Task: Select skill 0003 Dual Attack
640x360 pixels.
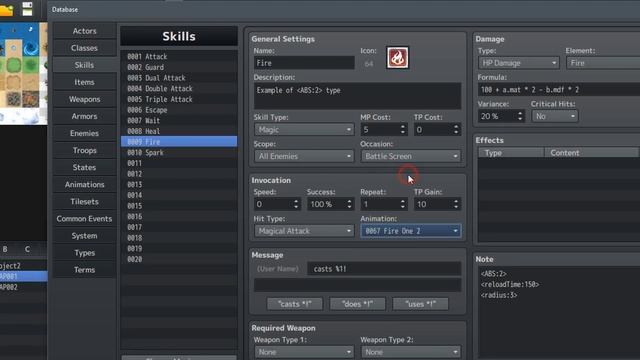Action: (179, 78)
